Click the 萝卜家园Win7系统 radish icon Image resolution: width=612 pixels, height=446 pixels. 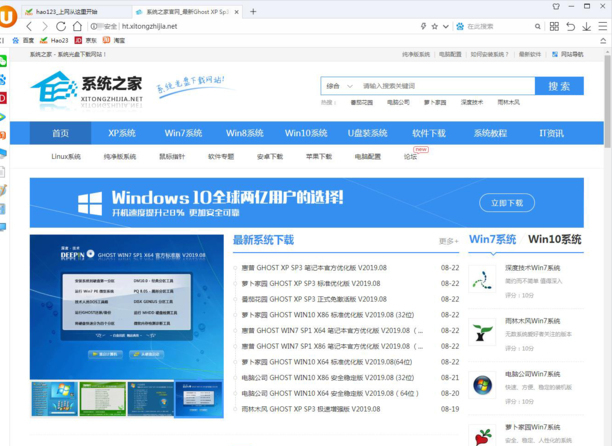[x=482, y=436]
